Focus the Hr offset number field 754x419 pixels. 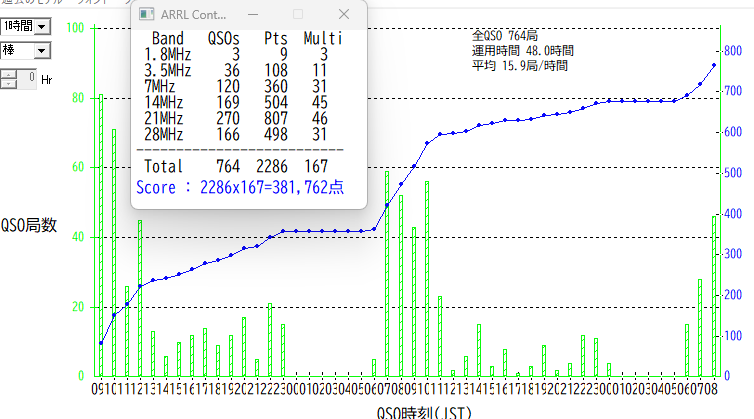[x=27, y=77]
